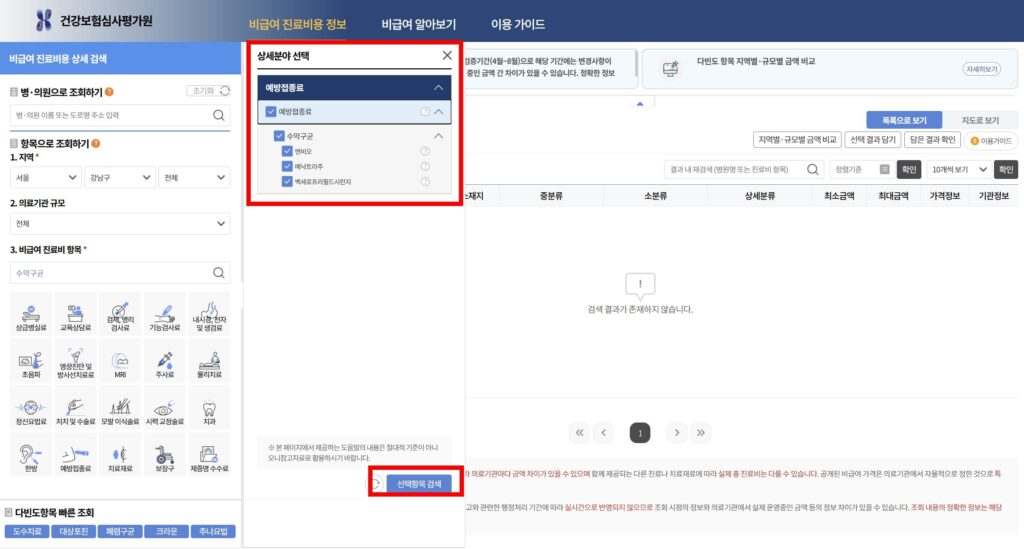Image resolution: width=1024 pixels, height=549 pixels.
Task: Open the 비급여 진료비용 정보 menu
Action: point(298,24)
